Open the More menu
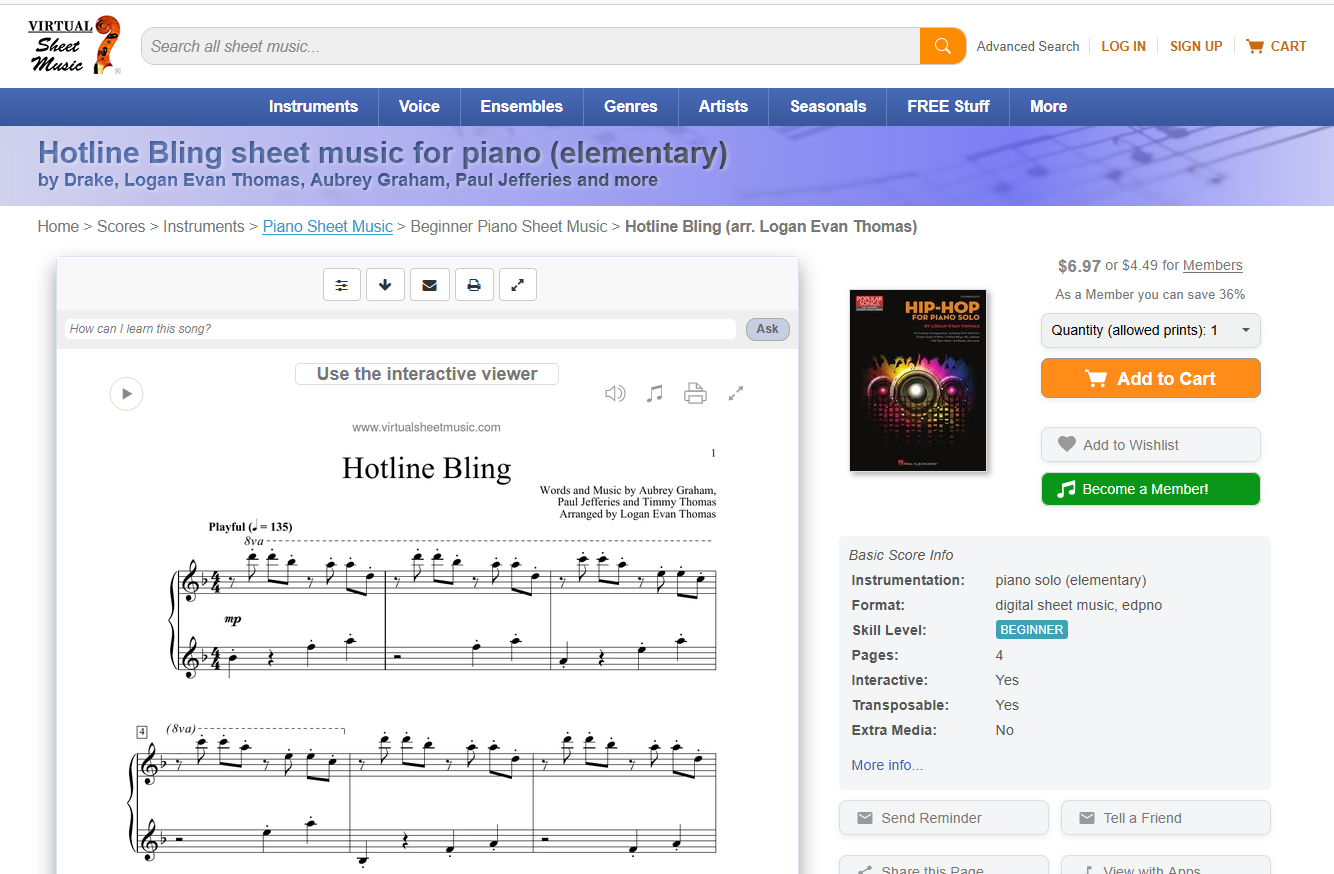Viewport: 1334px width, 874px height. pyautogui.click(x=1048, y=106)
